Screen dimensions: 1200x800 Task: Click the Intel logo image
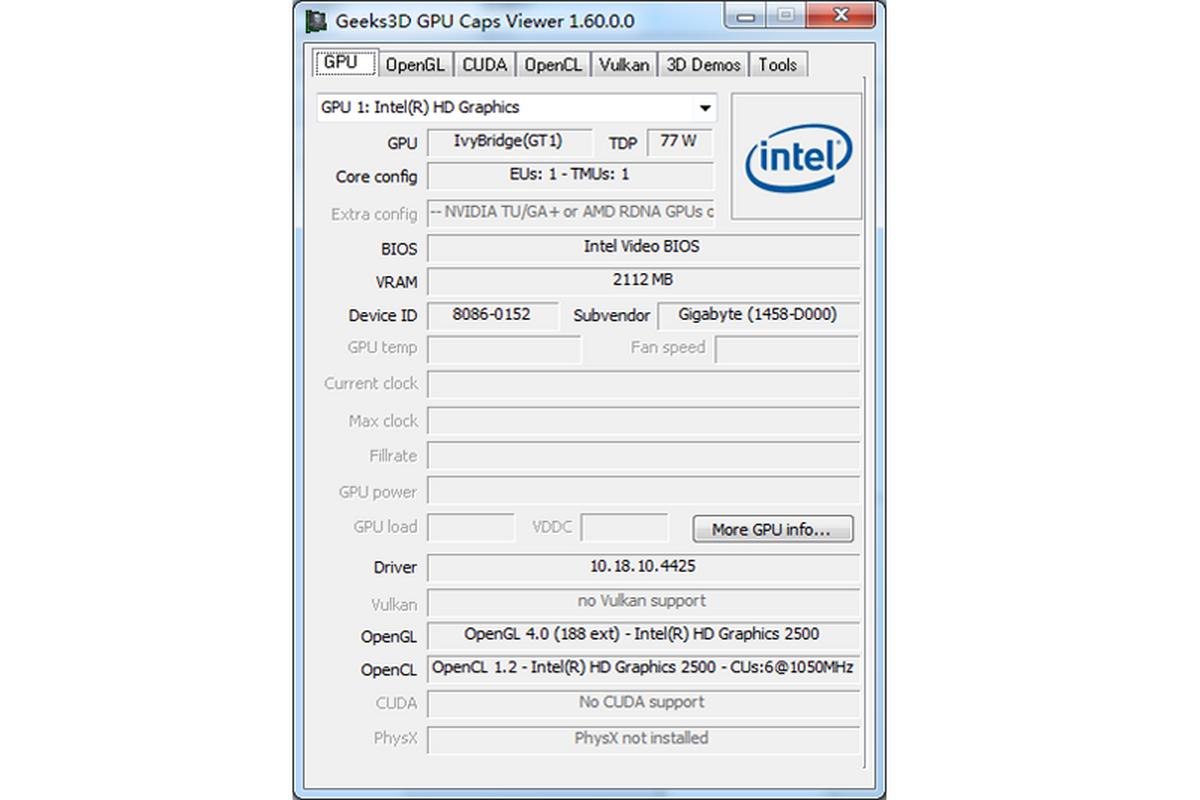[796, 156]
